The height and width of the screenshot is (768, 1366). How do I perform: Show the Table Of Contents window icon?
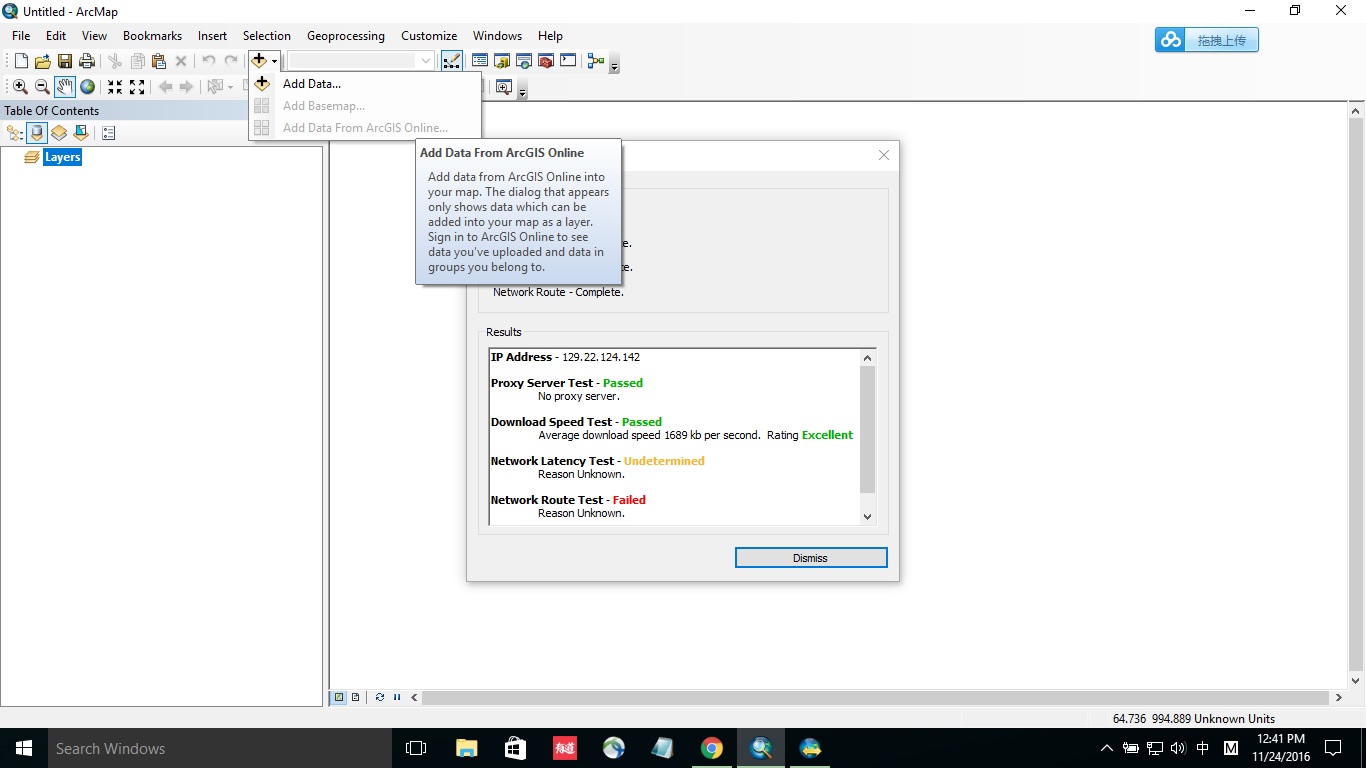pos(480,61)
